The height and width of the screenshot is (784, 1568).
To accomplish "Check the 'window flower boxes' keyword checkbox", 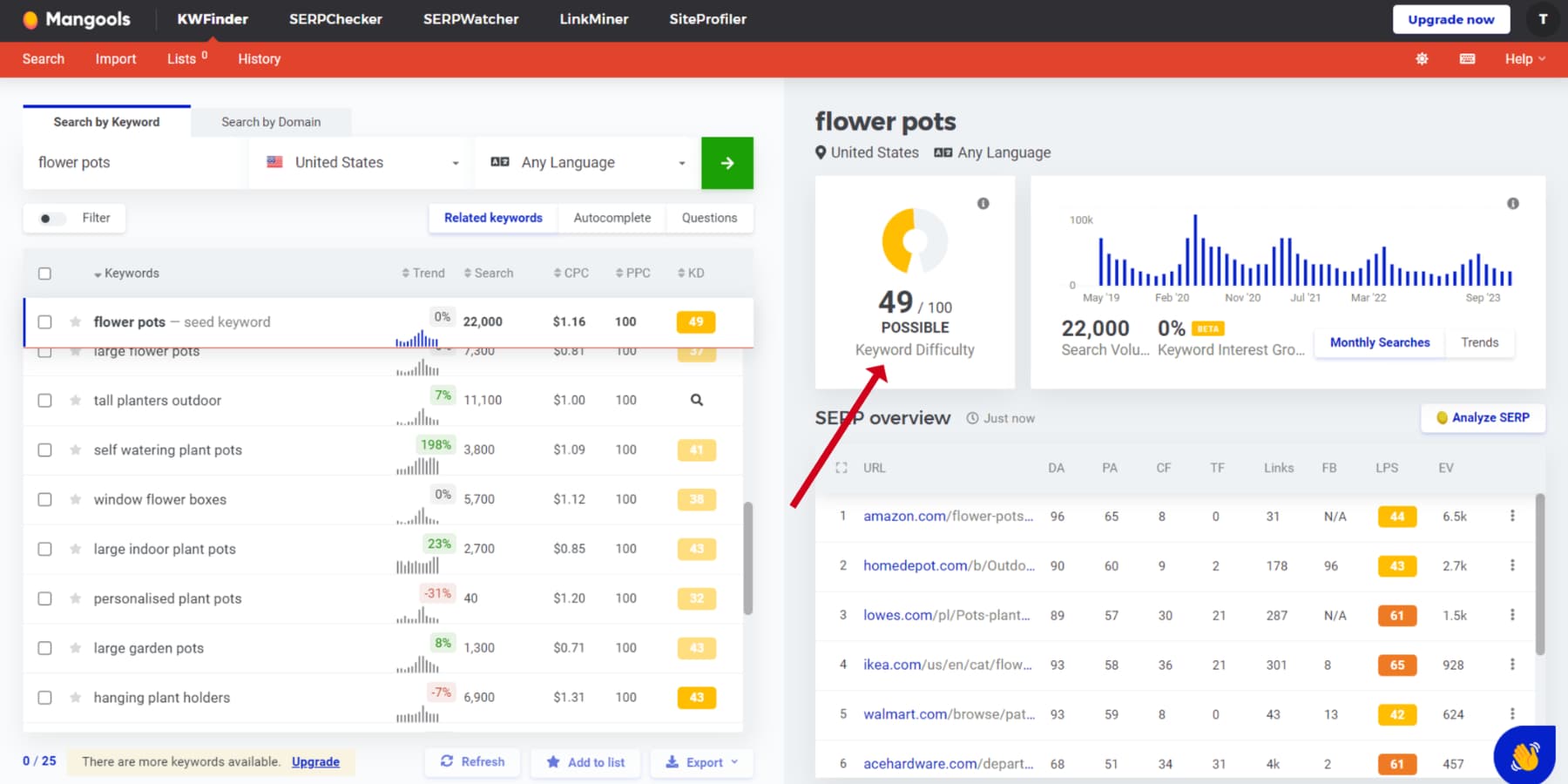I will pos(44,499).
